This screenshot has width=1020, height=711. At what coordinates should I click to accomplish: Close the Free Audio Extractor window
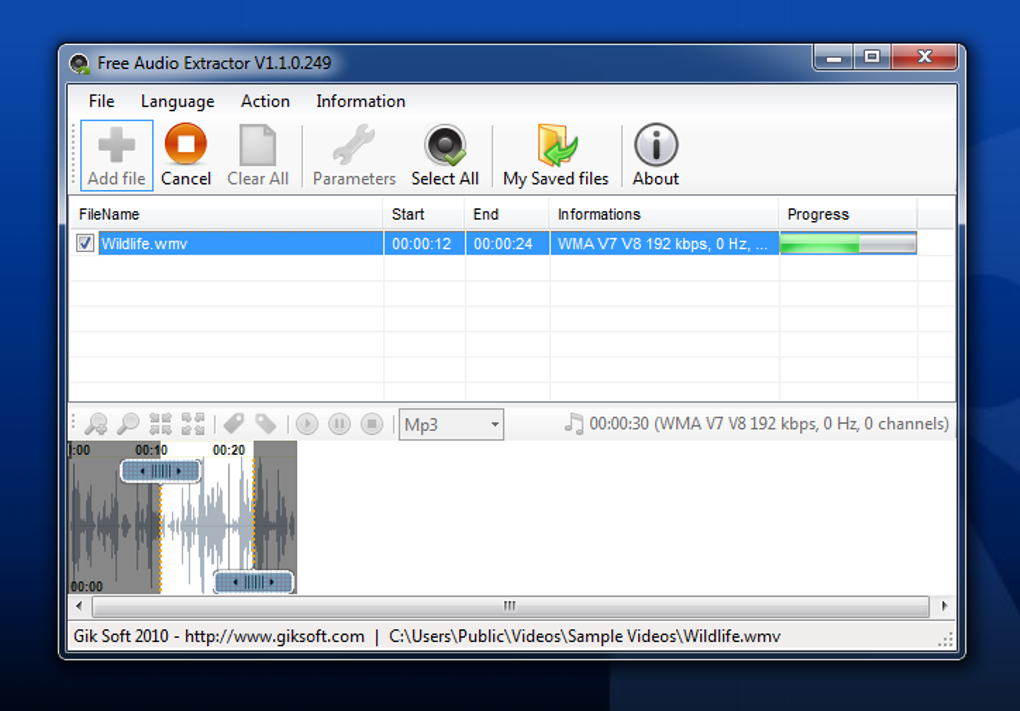(x=924, y=58)
